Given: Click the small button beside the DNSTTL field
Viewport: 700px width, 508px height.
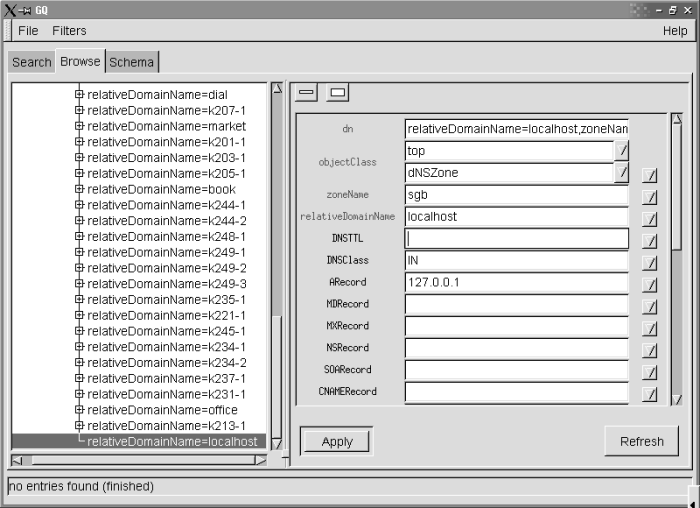Looking at the screenshot, I should pyautogui.click(x=650, y=241).
